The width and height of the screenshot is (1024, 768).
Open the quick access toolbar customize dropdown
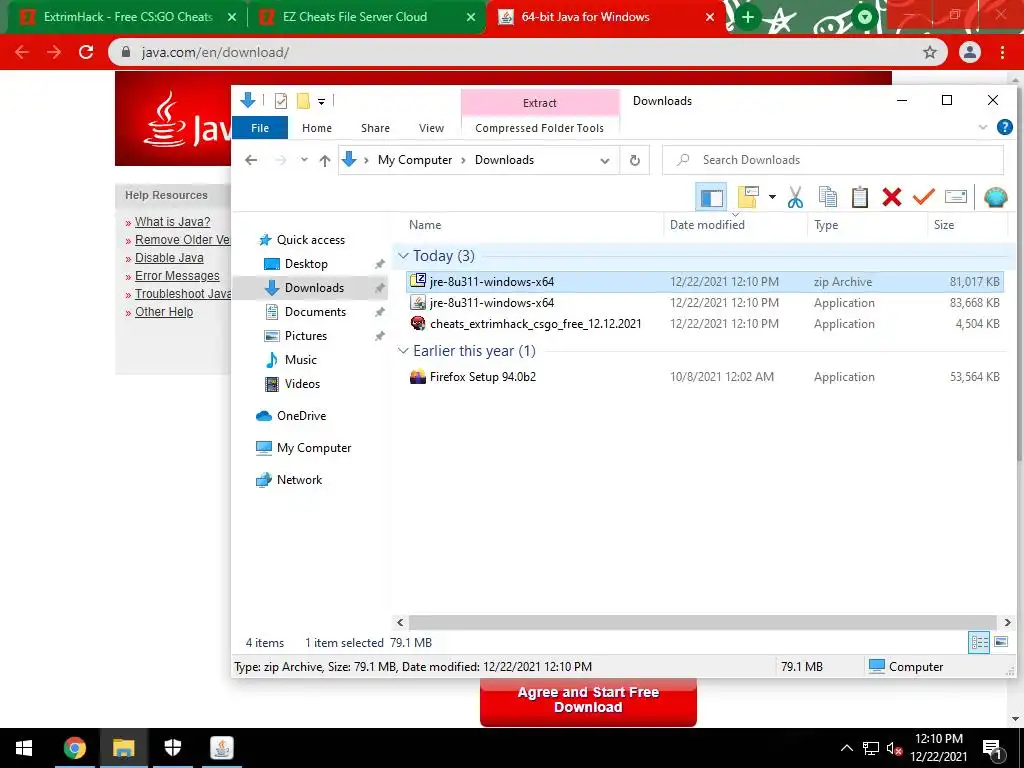321,102
